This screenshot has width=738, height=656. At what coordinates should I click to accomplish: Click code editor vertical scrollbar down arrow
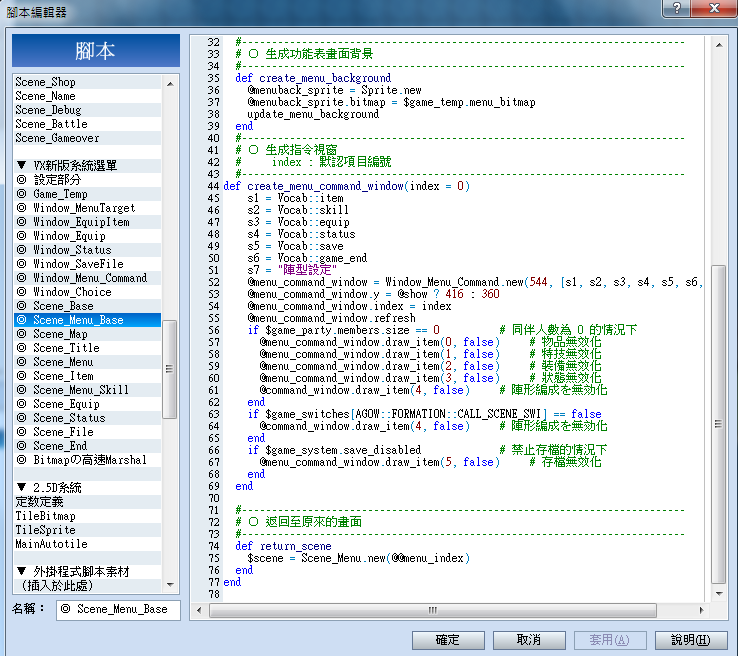pyautogui.click(x=719, y=593)
